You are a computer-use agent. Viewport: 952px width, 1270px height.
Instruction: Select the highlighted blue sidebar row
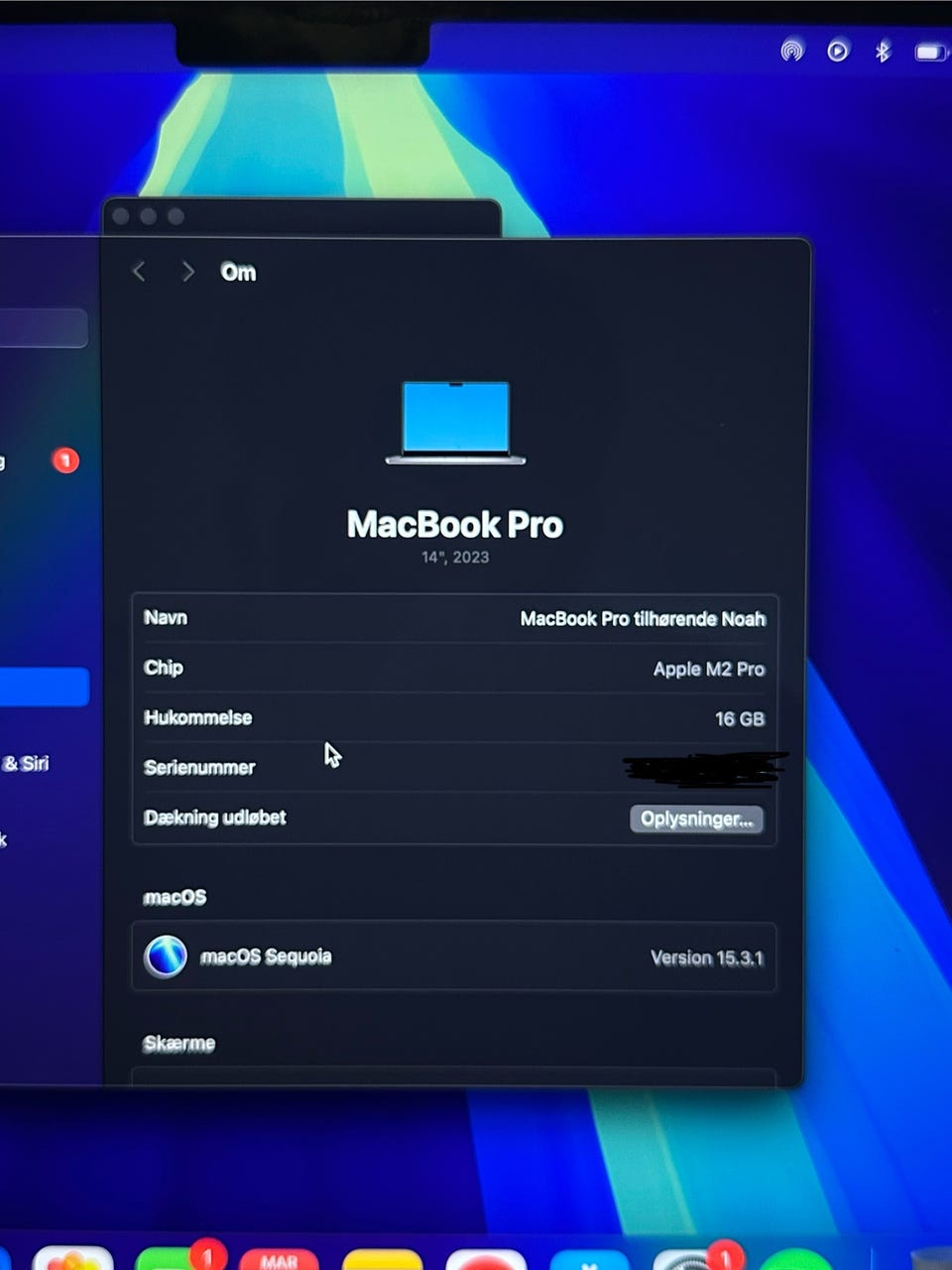coord(44,687)
